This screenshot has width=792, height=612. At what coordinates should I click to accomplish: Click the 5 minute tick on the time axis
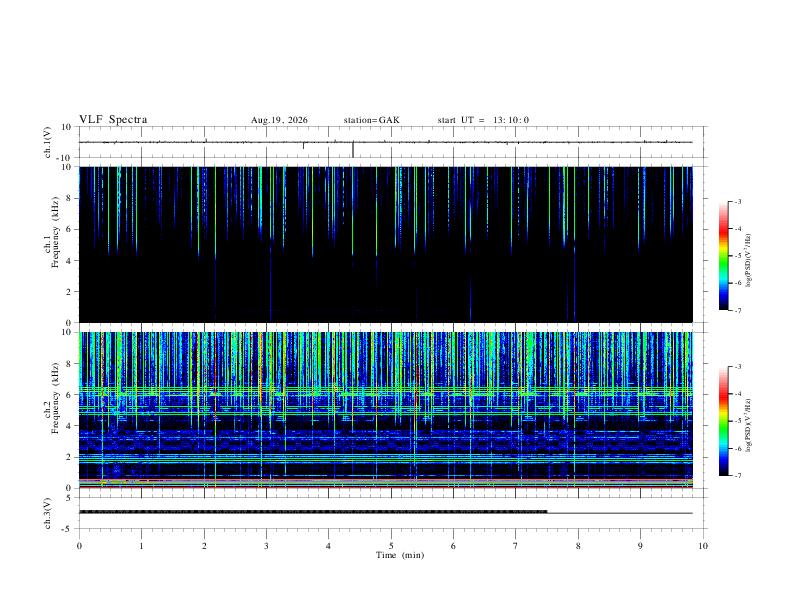pos(391,546)
